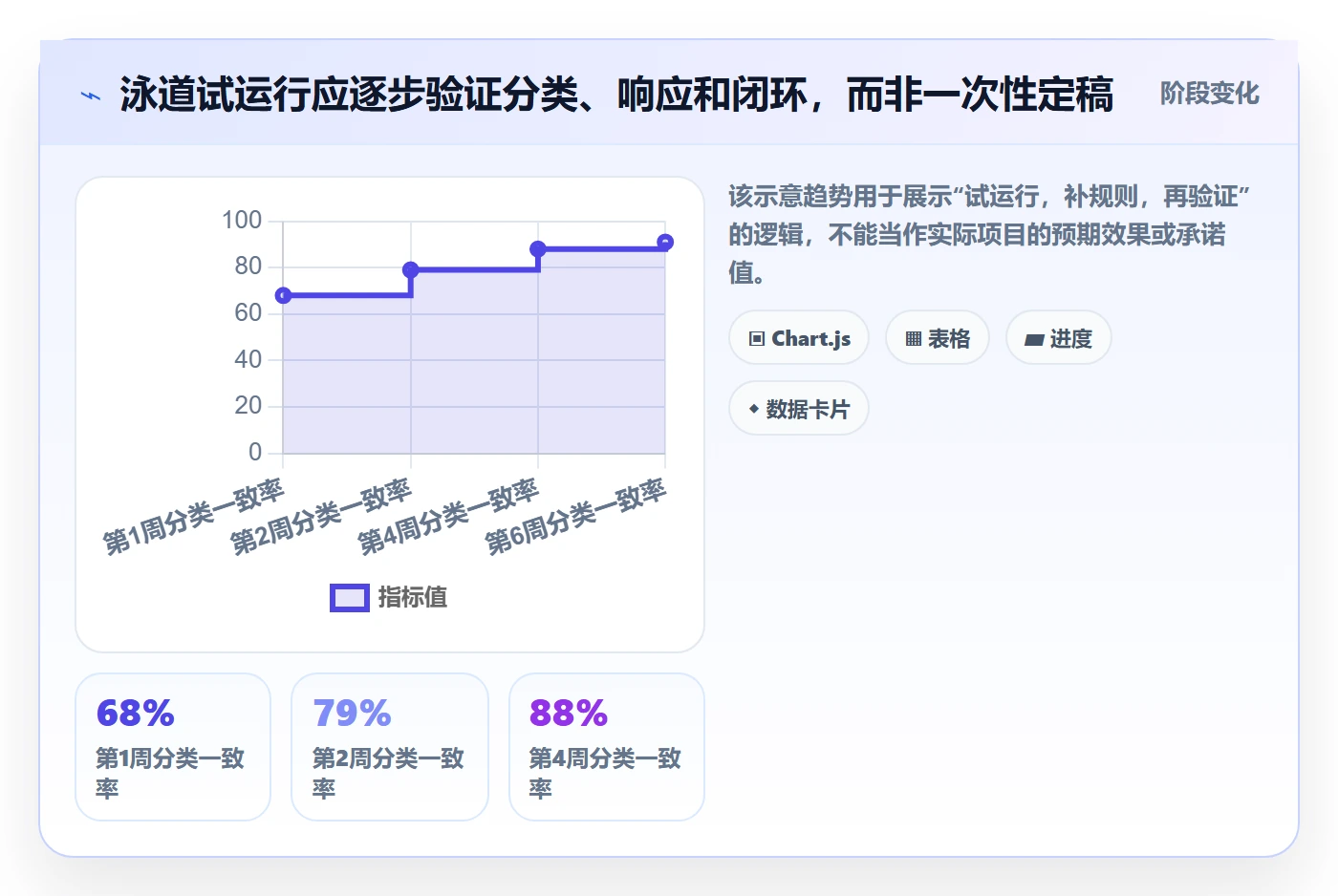
Task: Select the 表格 tag chip
Action: (938, 338)
